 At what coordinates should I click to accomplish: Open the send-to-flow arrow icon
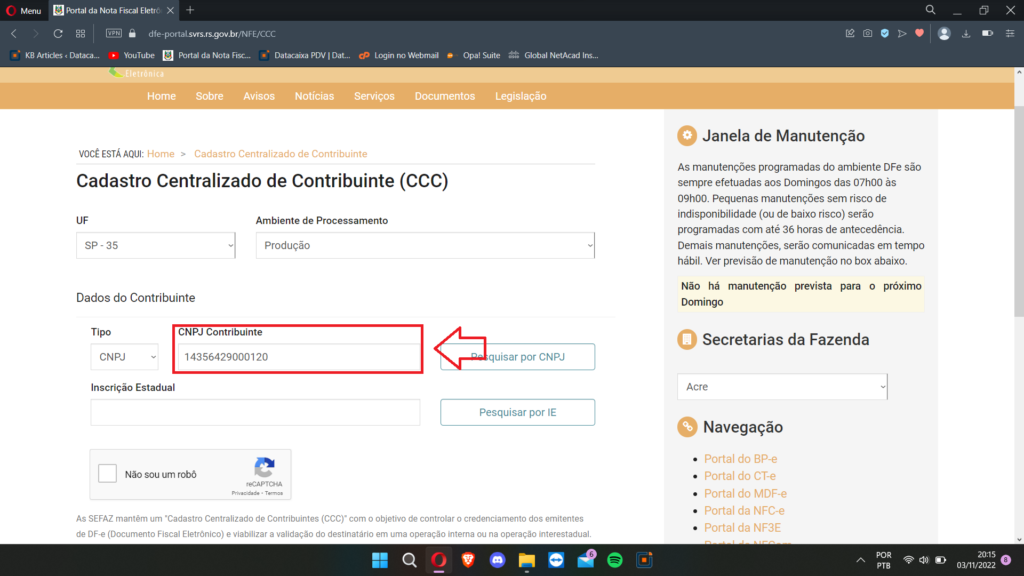(x=902, y=33)
